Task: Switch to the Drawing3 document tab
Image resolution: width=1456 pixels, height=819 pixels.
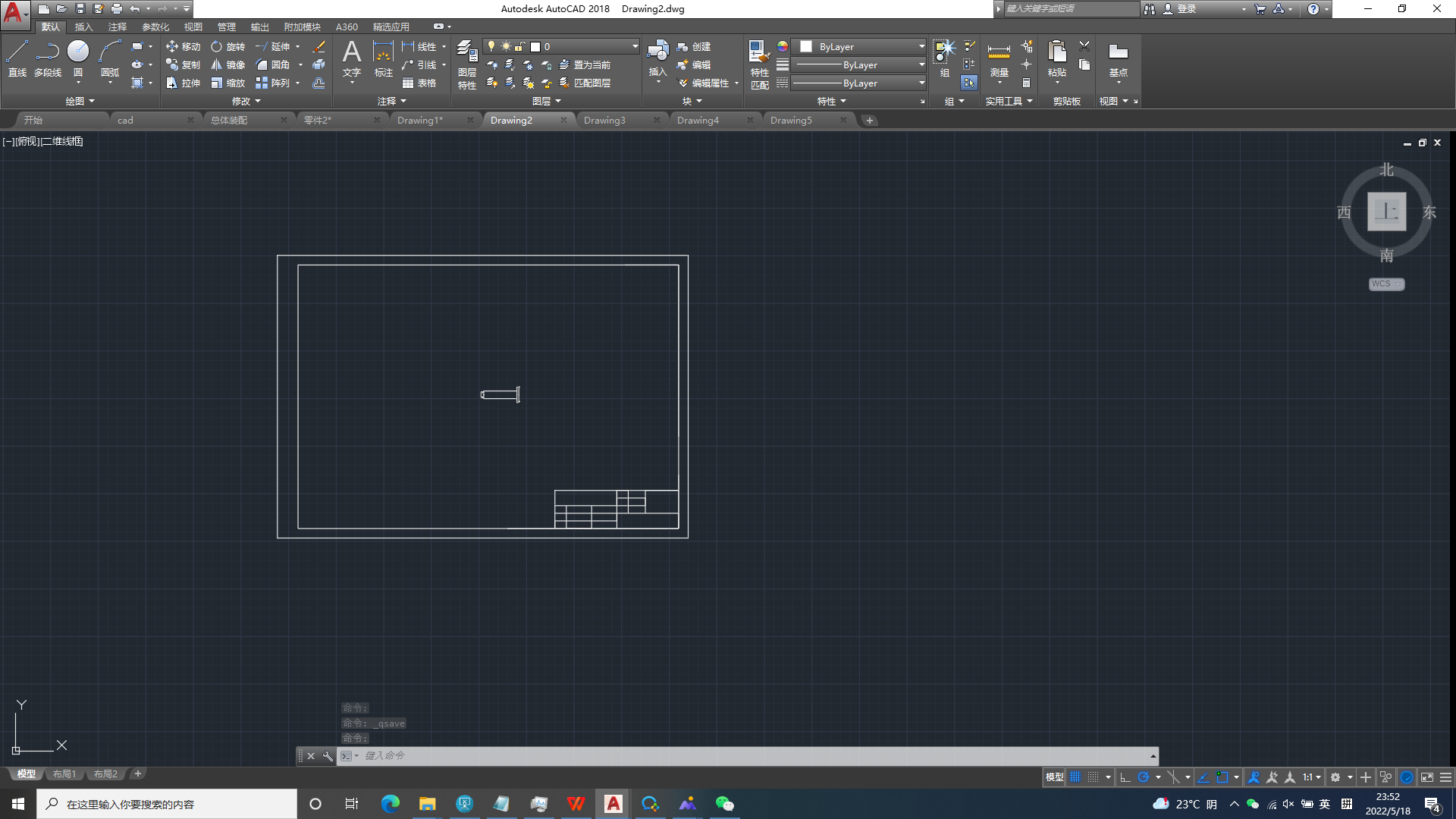Action: [604, 121]
